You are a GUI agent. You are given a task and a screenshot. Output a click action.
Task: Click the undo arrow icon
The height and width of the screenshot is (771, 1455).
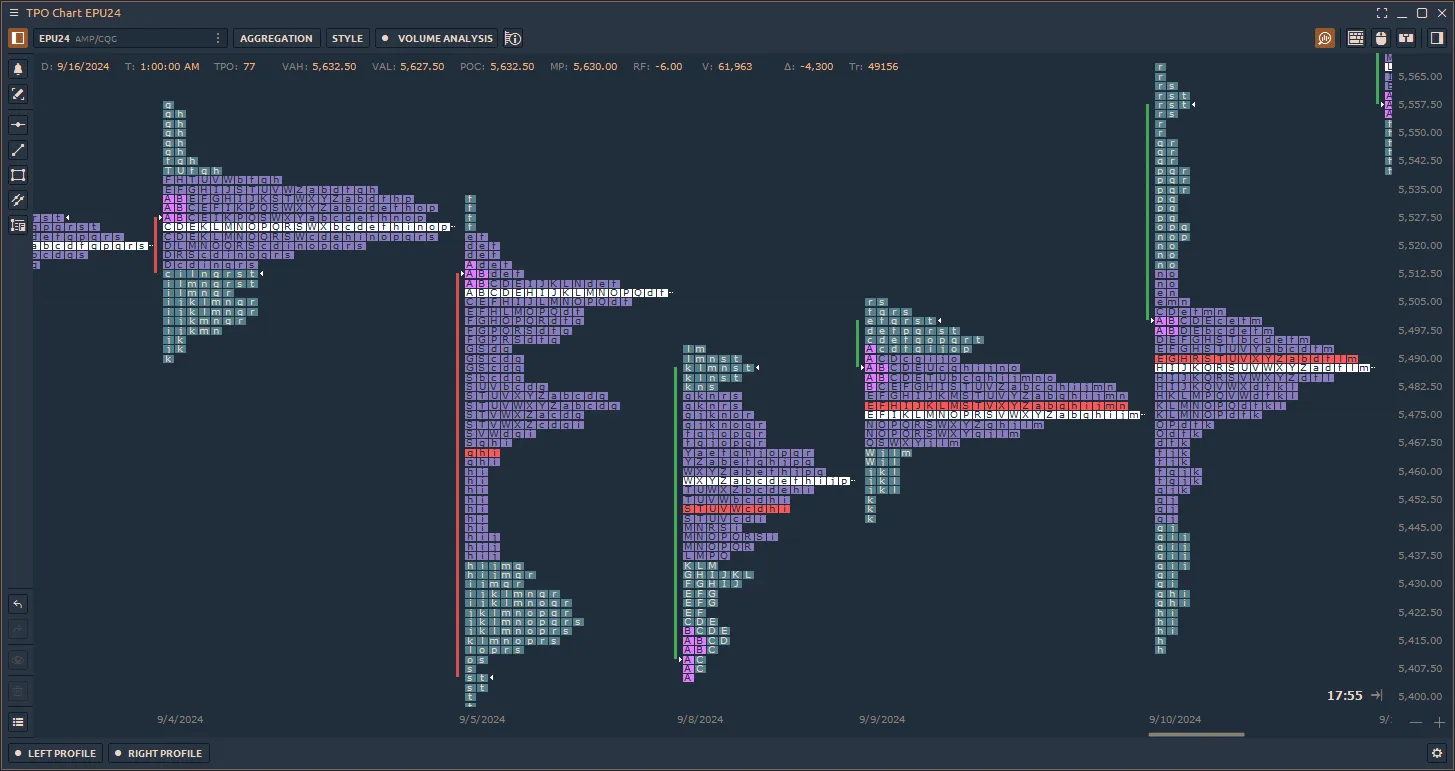pos(18,604)
